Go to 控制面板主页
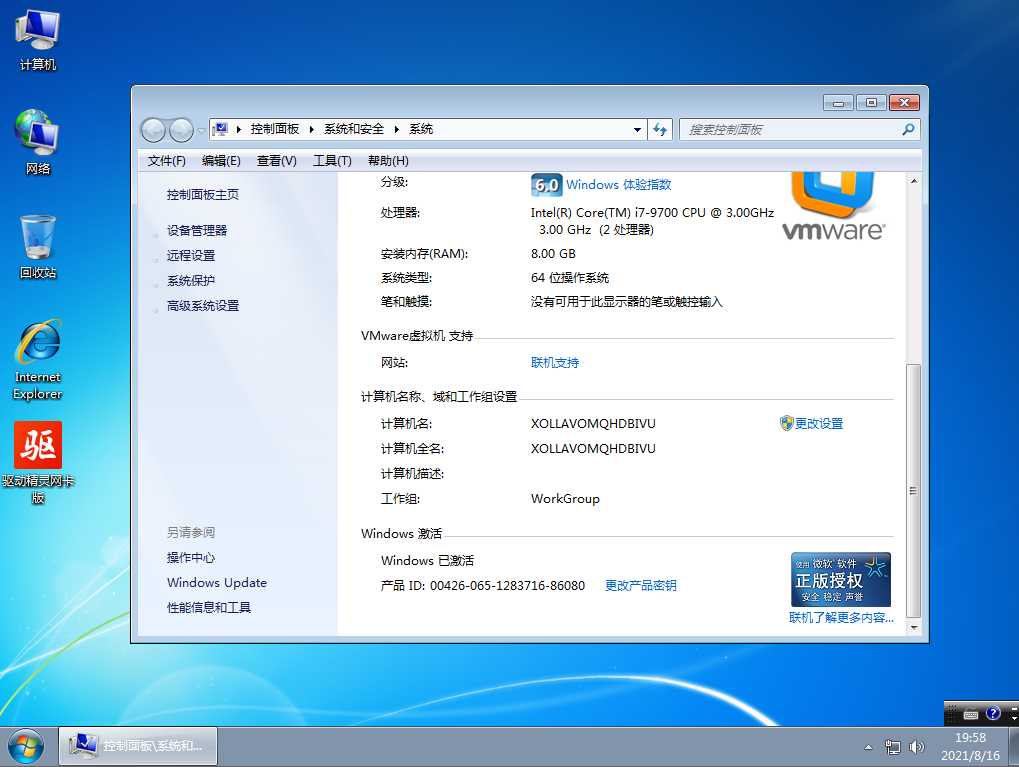The height and width of the screenshot is (767, 1019). [x=203, y=194]
